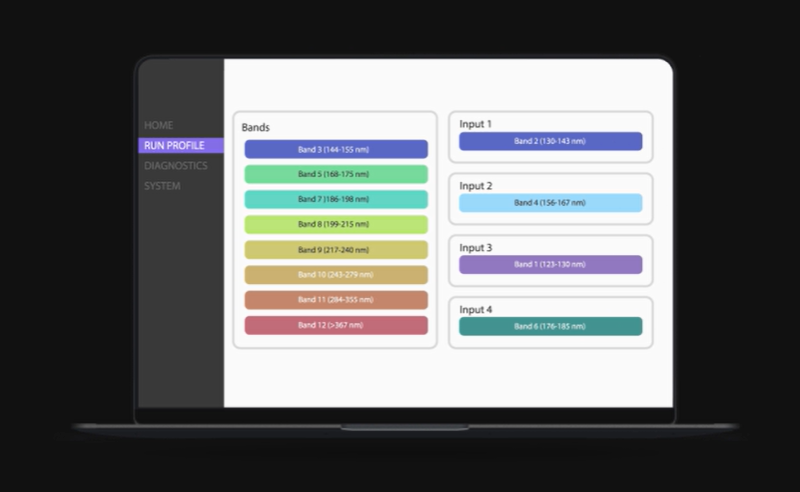Select Band 8 (199-215 nm)
Image resolution: width=800 pixels, height=492 pixels.
click(335, 224)
